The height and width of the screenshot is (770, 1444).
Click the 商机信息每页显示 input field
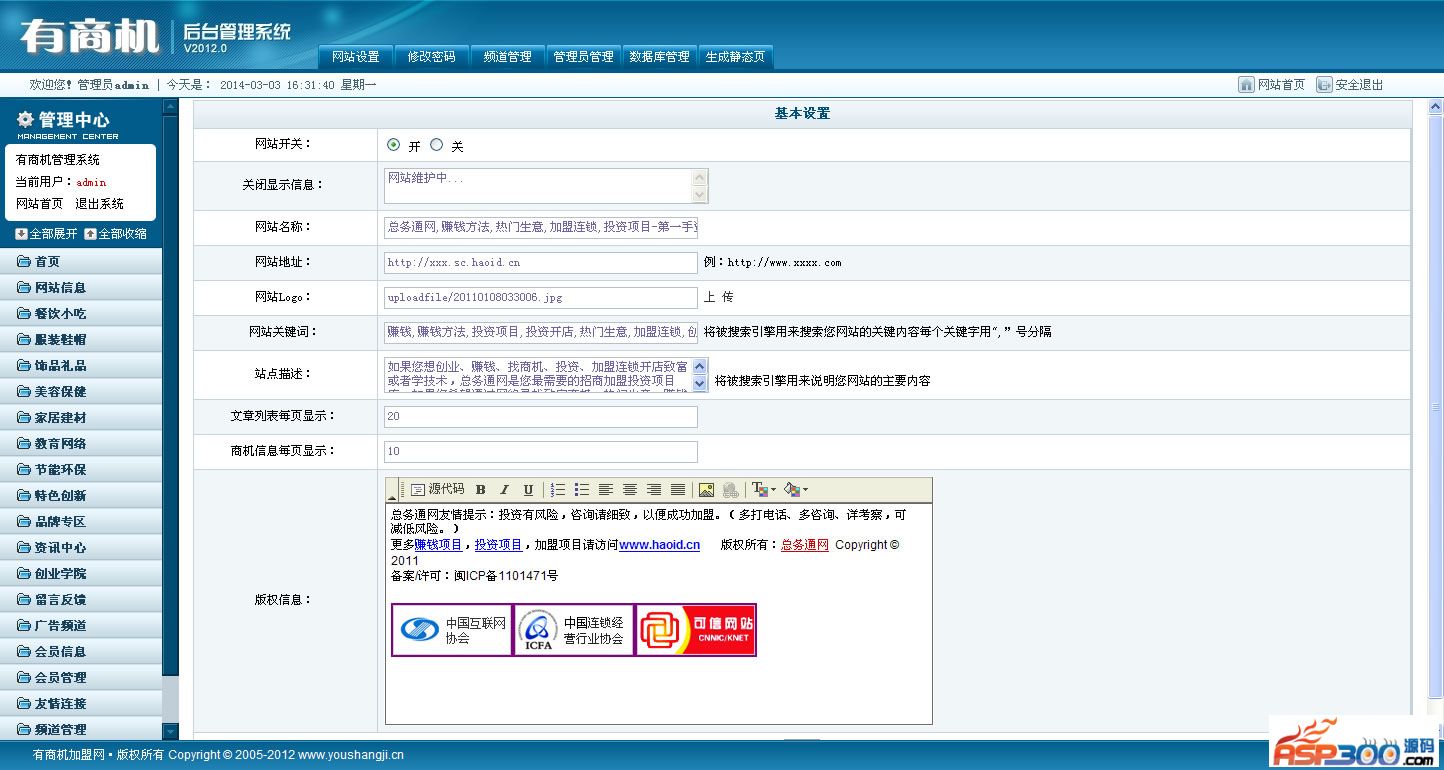[x=541, y=451]
